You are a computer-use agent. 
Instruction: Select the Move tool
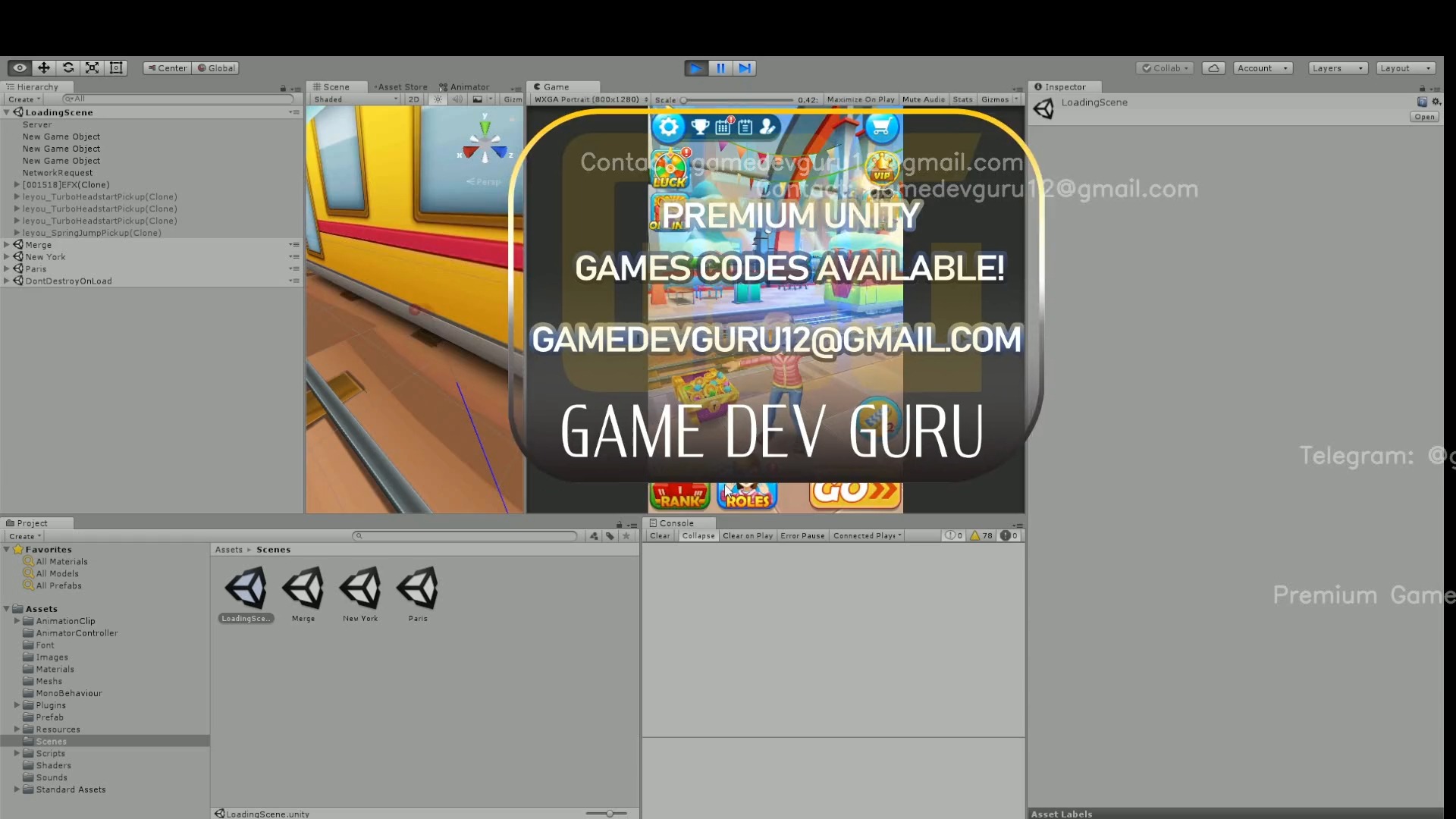coord(44,67)
